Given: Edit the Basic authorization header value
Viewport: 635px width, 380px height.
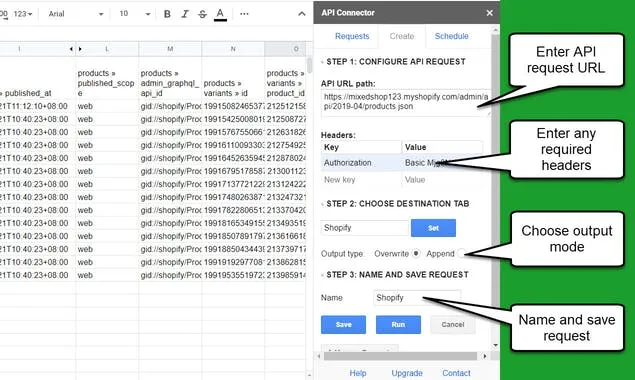Looking at the screenshot, I should [442, 163].
